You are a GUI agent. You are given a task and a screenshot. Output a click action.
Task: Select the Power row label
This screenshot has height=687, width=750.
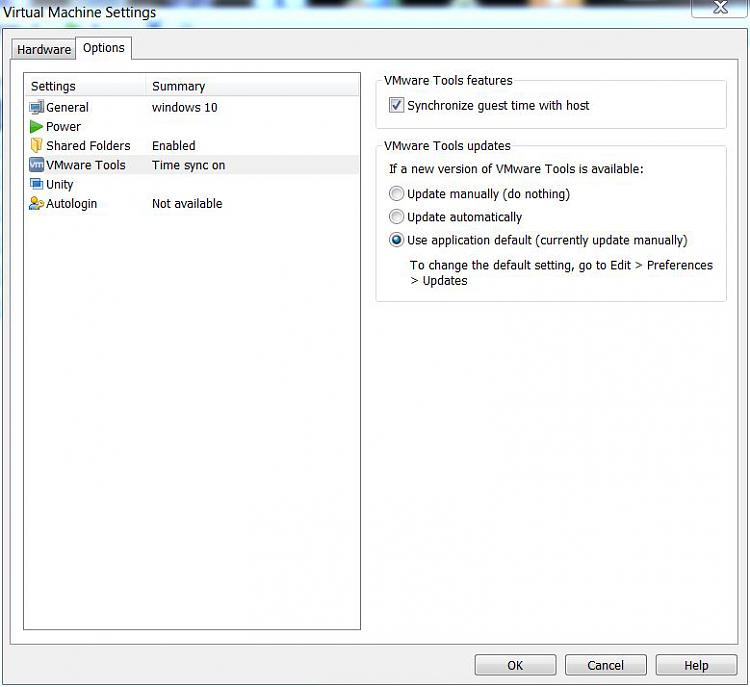point(64,127)
